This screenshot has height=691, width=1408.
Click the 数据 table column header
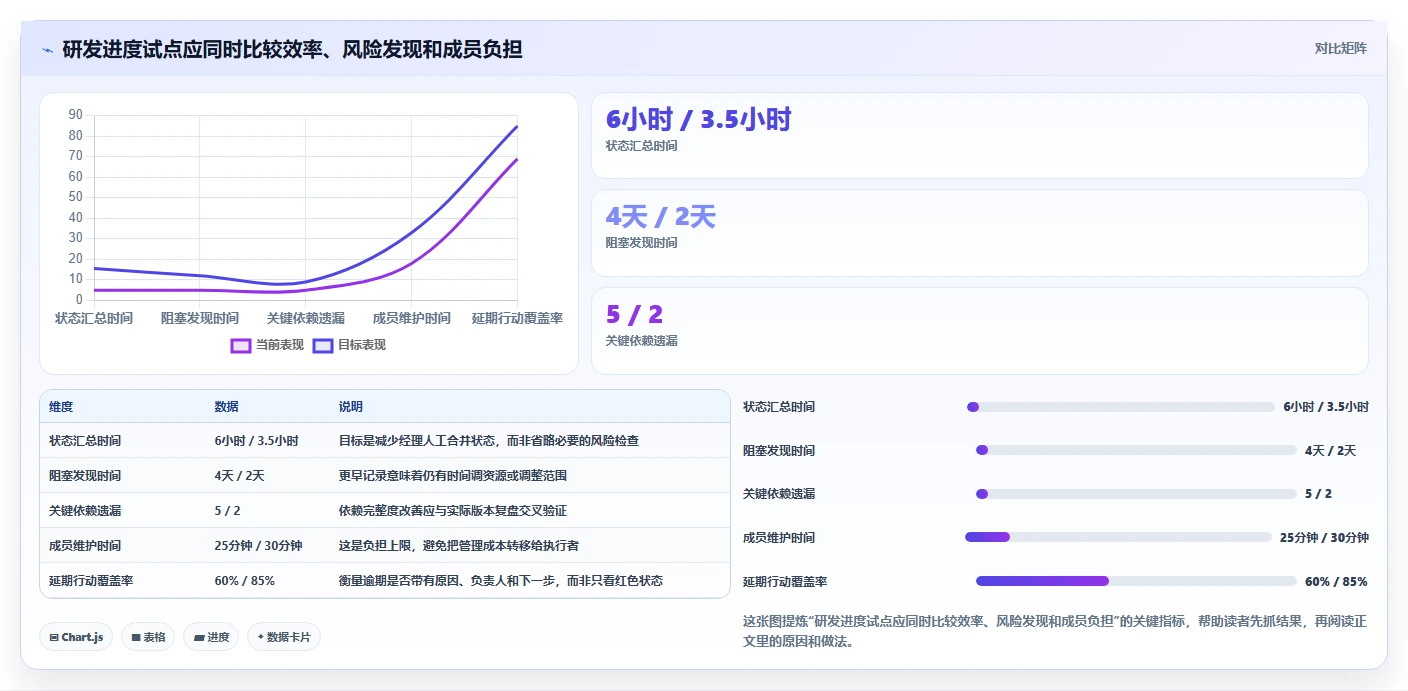(x=226, y=407)
